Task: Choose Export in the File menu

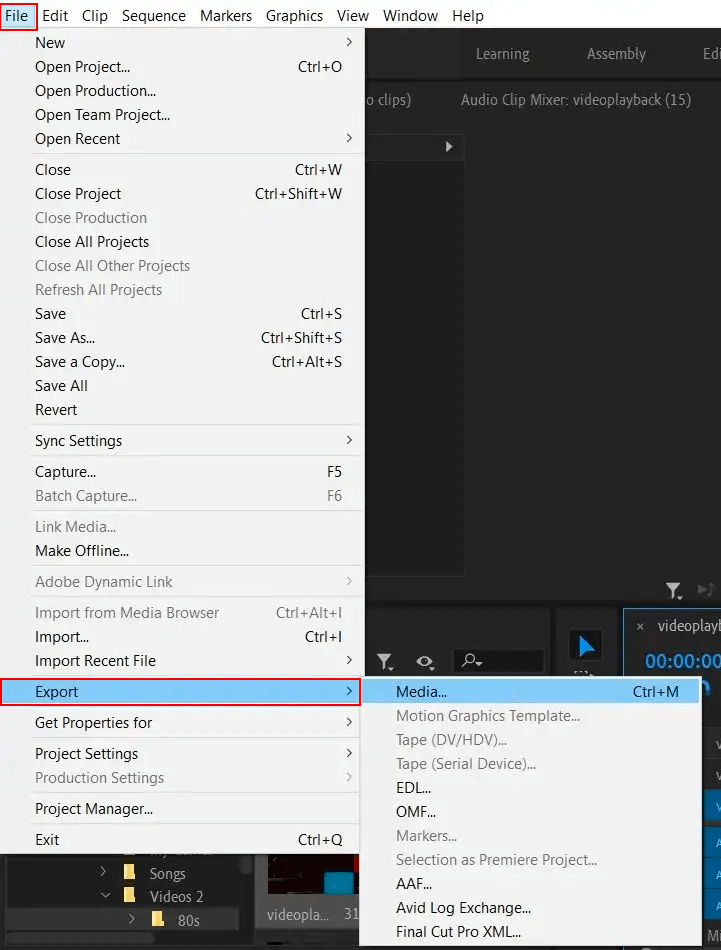Action: [x=181, y=691]
